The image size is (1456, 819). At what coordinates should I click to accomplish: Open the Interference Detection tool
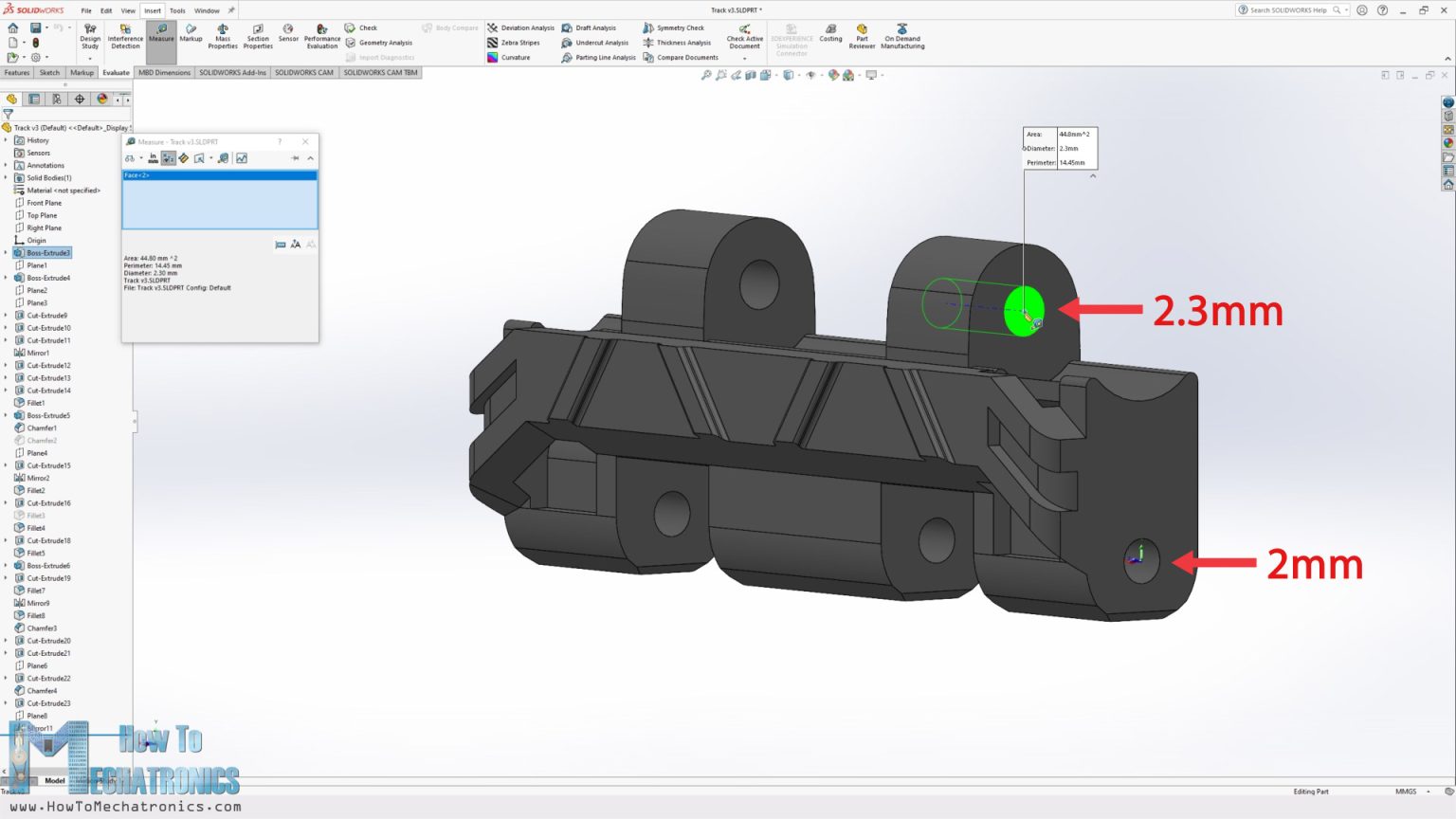(124, 38)
